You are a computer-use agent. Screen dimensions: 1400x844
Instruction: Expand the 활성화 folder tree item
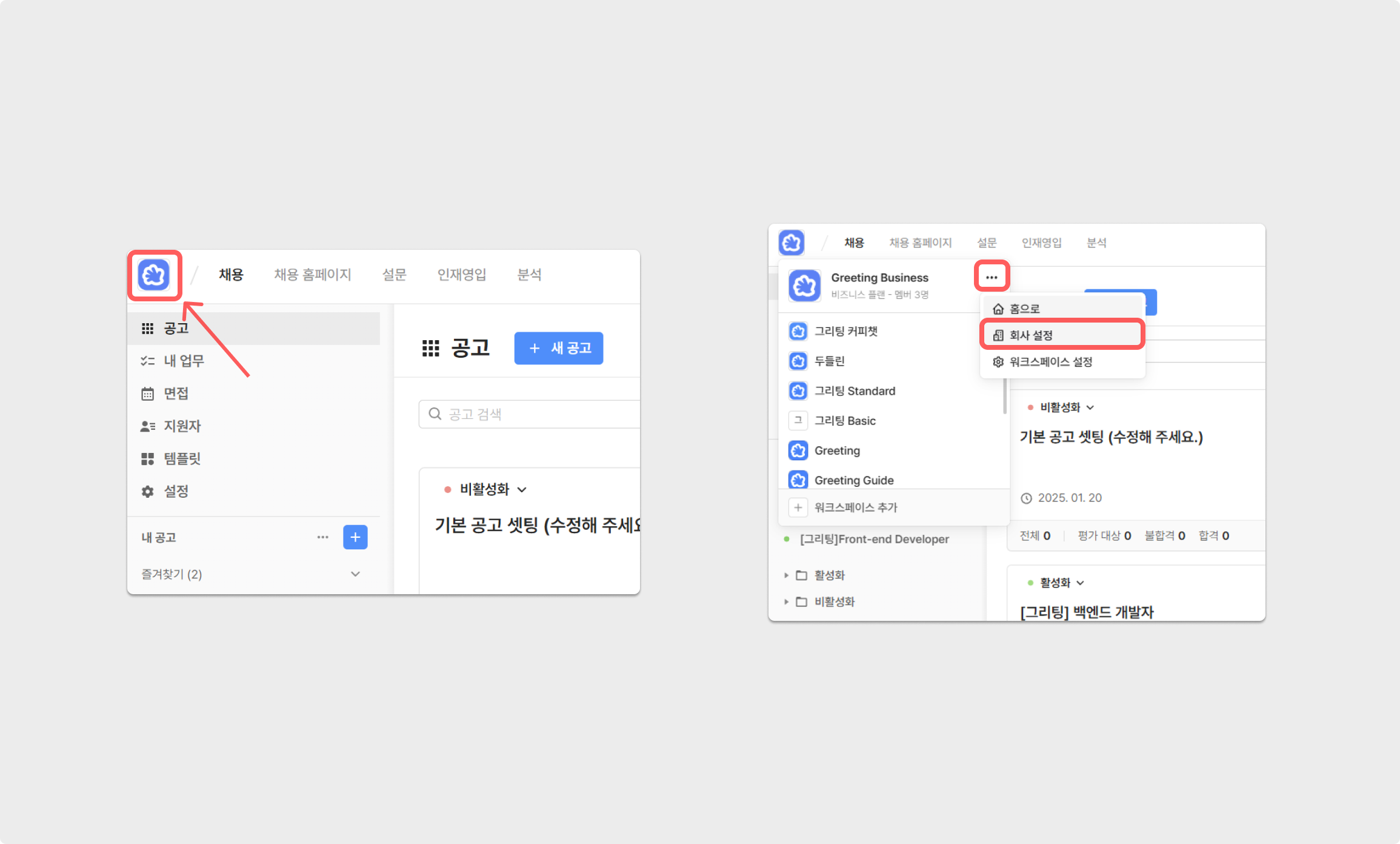click(786, 575)
